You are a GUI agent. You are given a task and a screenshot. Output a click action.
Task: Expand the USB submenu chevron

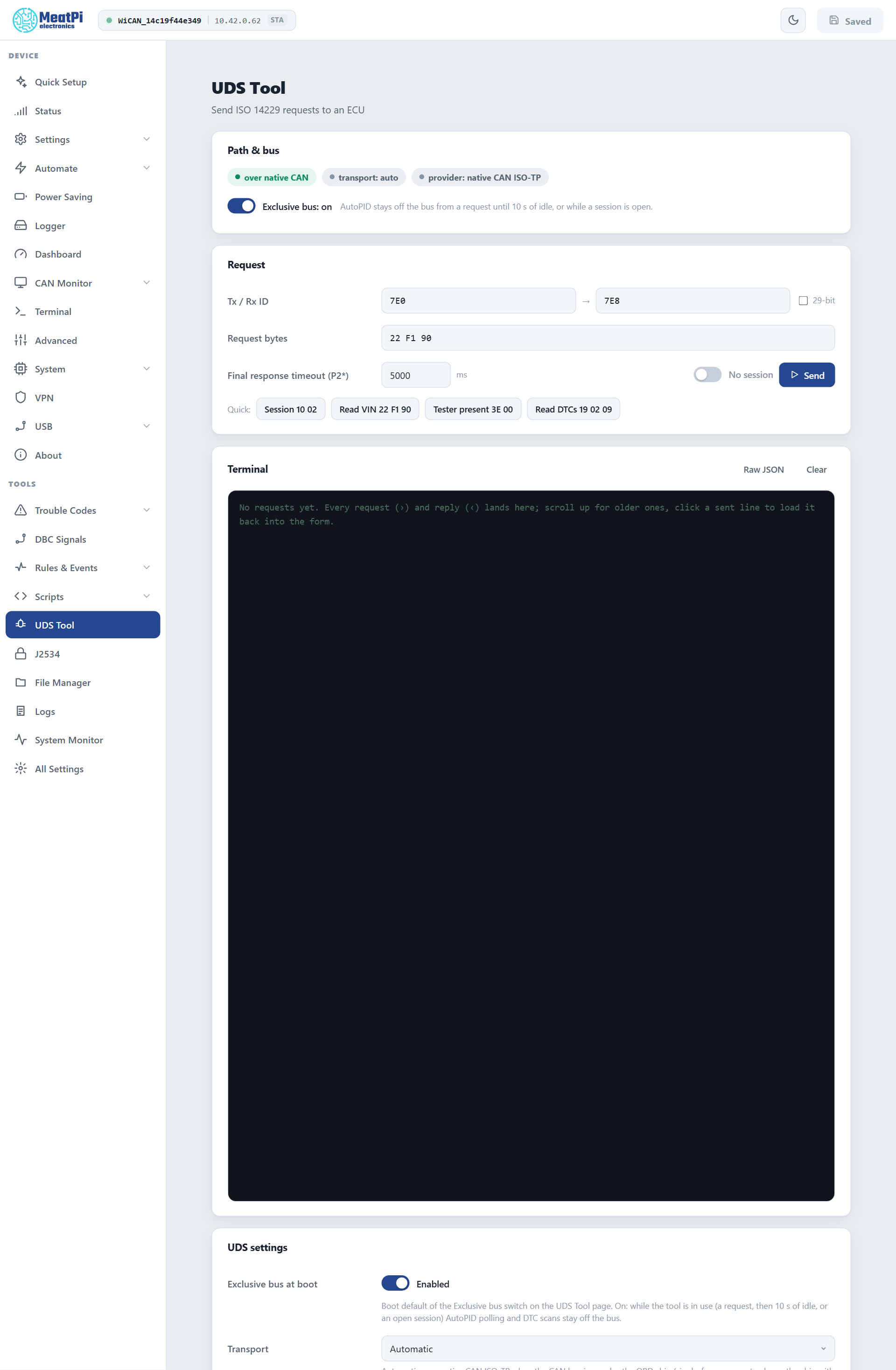(147, 426)
